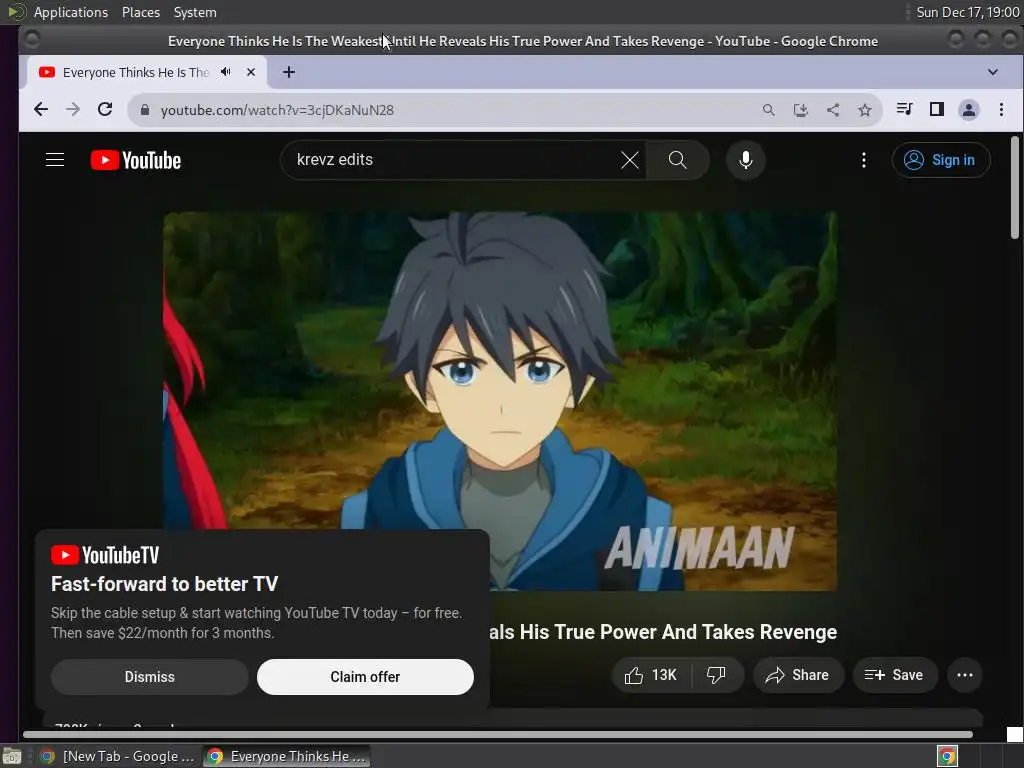Go forward with Chrome forward arrow
The image size is (1024, 768).
(73, 110)
